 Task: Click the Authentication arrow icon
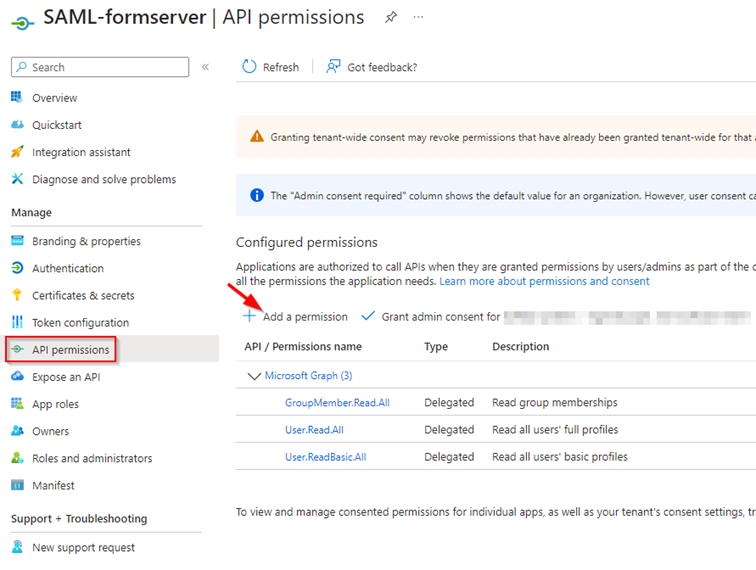pos(17,268)
